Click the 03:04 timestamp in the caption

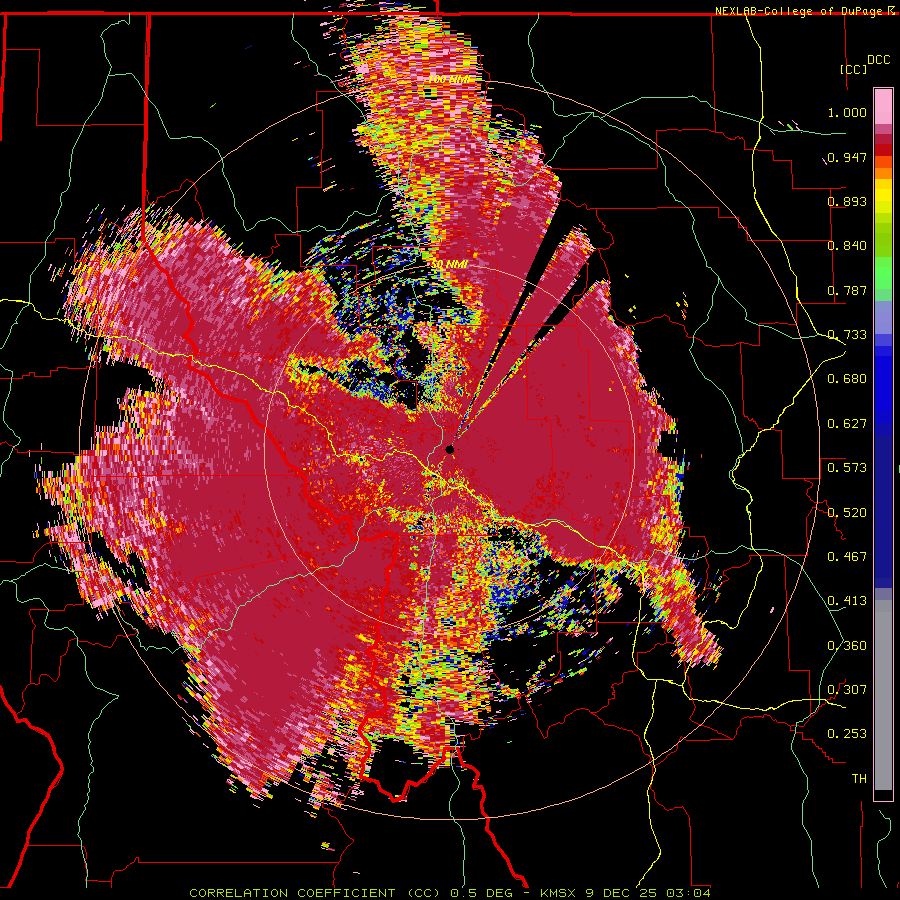[688, 893]
